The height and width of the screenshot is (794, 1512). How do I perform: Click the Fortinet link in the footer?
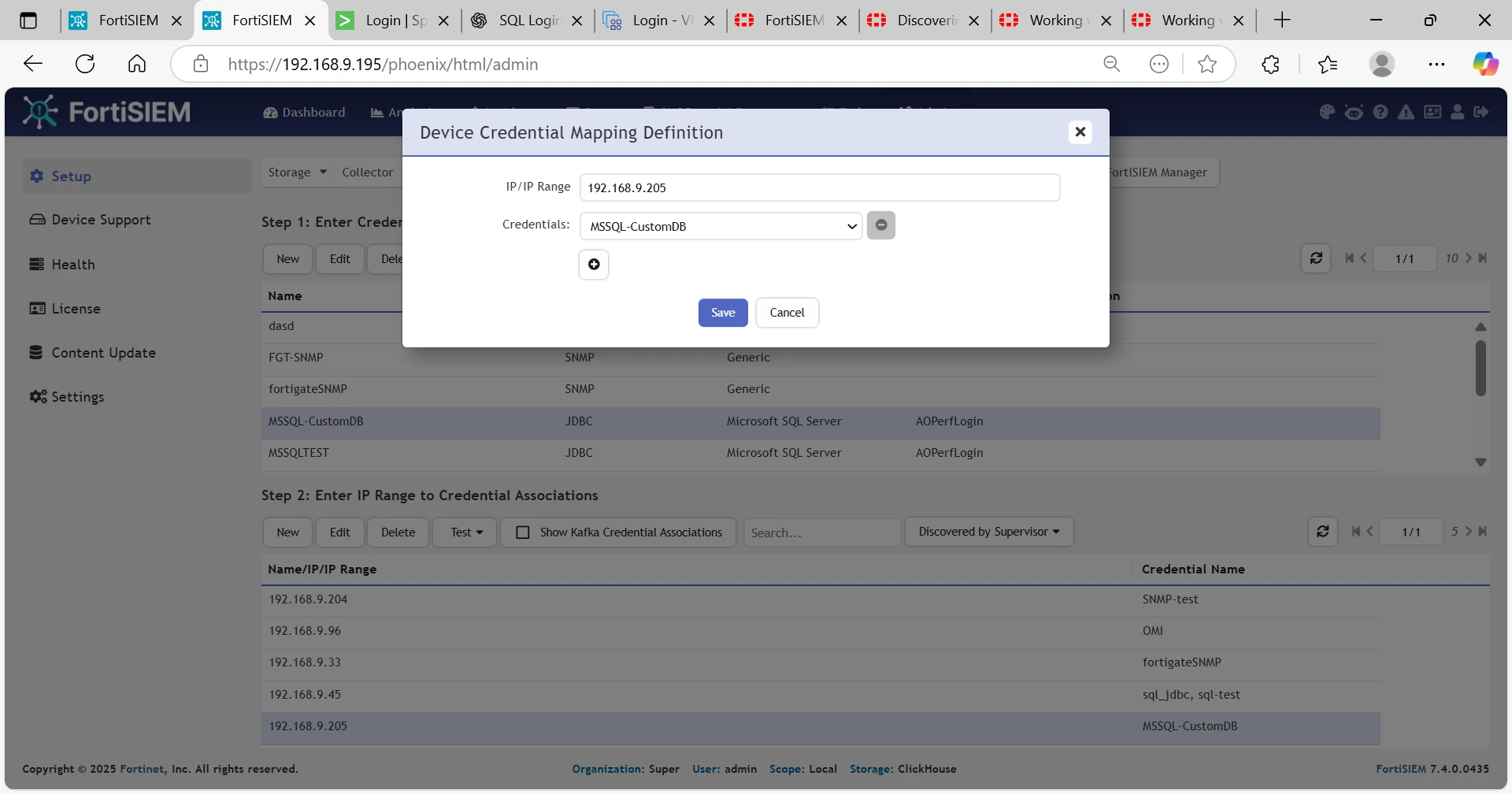pos(143,769)
